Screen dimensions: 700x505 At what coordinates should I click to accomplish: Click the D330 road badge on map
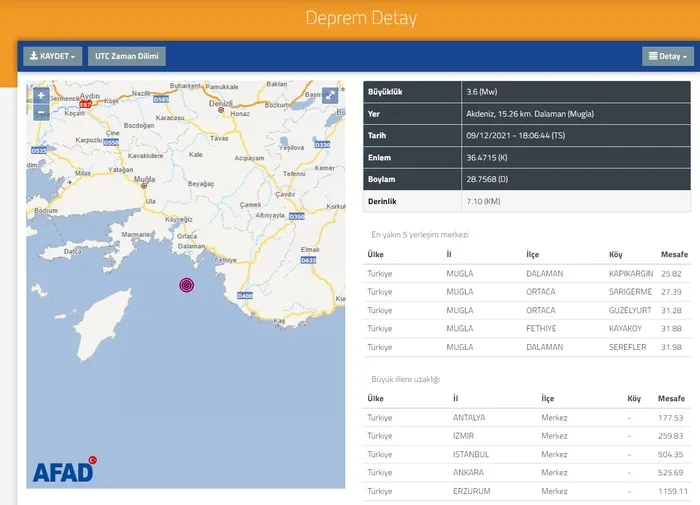(x=322, y=145)
